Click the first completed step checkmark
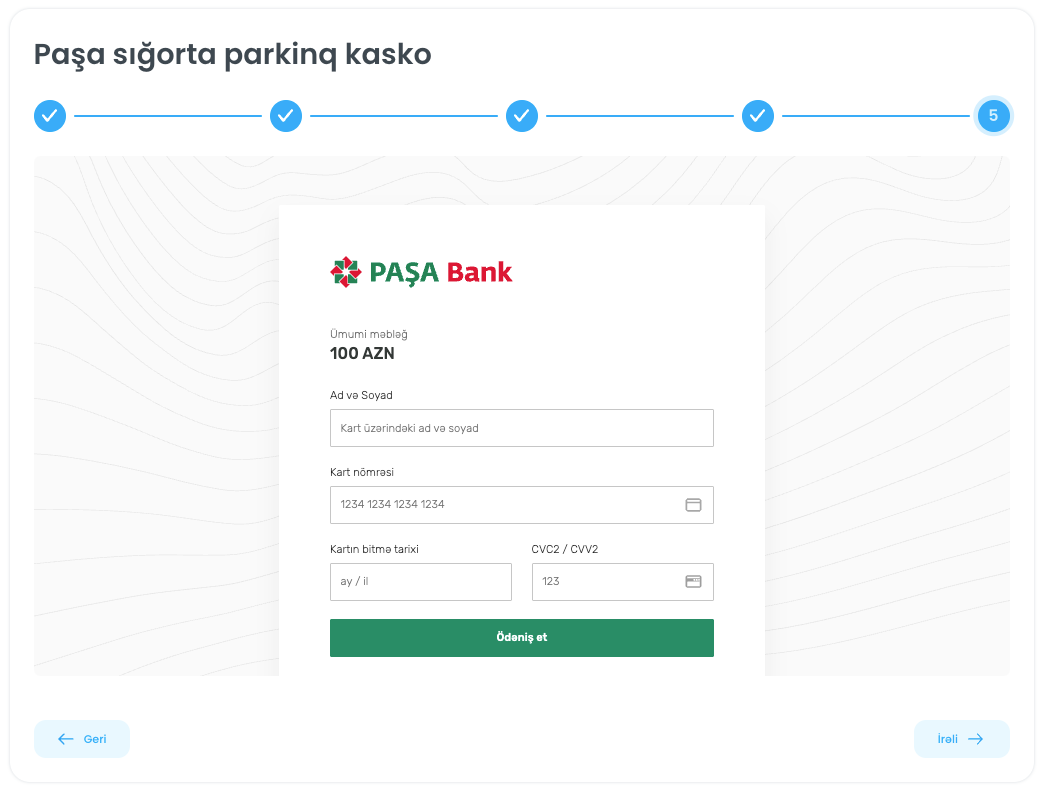 tap(50, 116)
